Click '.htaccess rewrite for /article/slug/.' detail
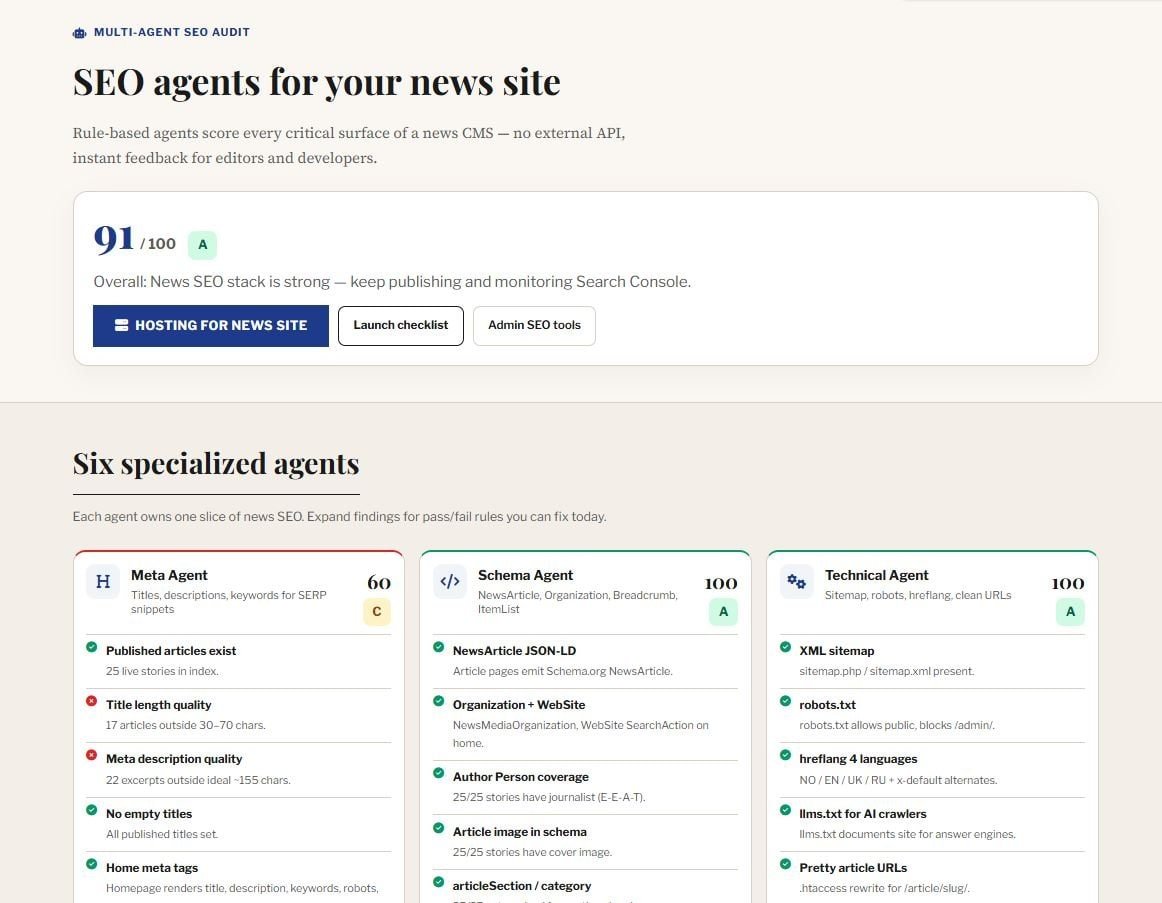1162x903 pixels. 884,888
